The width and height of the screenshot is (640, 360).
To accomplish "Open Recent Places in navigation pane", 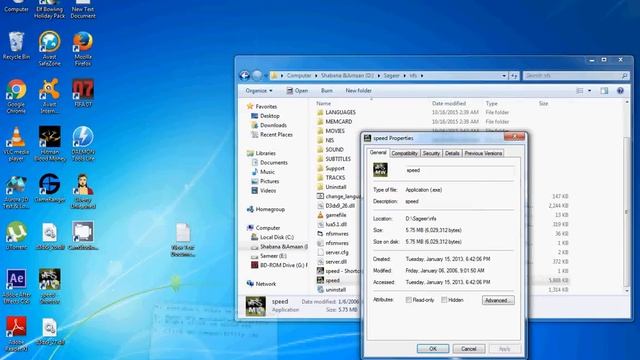I will (x=271, y=135).
